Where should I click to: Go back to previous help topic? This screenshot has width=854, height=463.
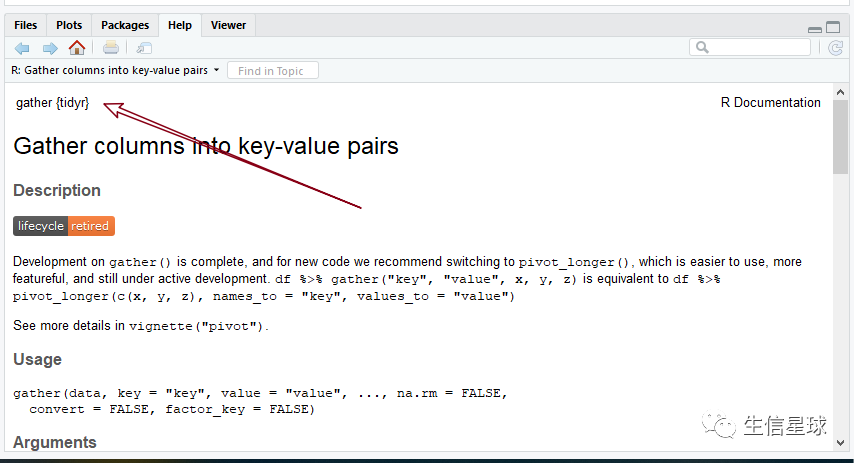pyautogui.click(x=22, y=48)
